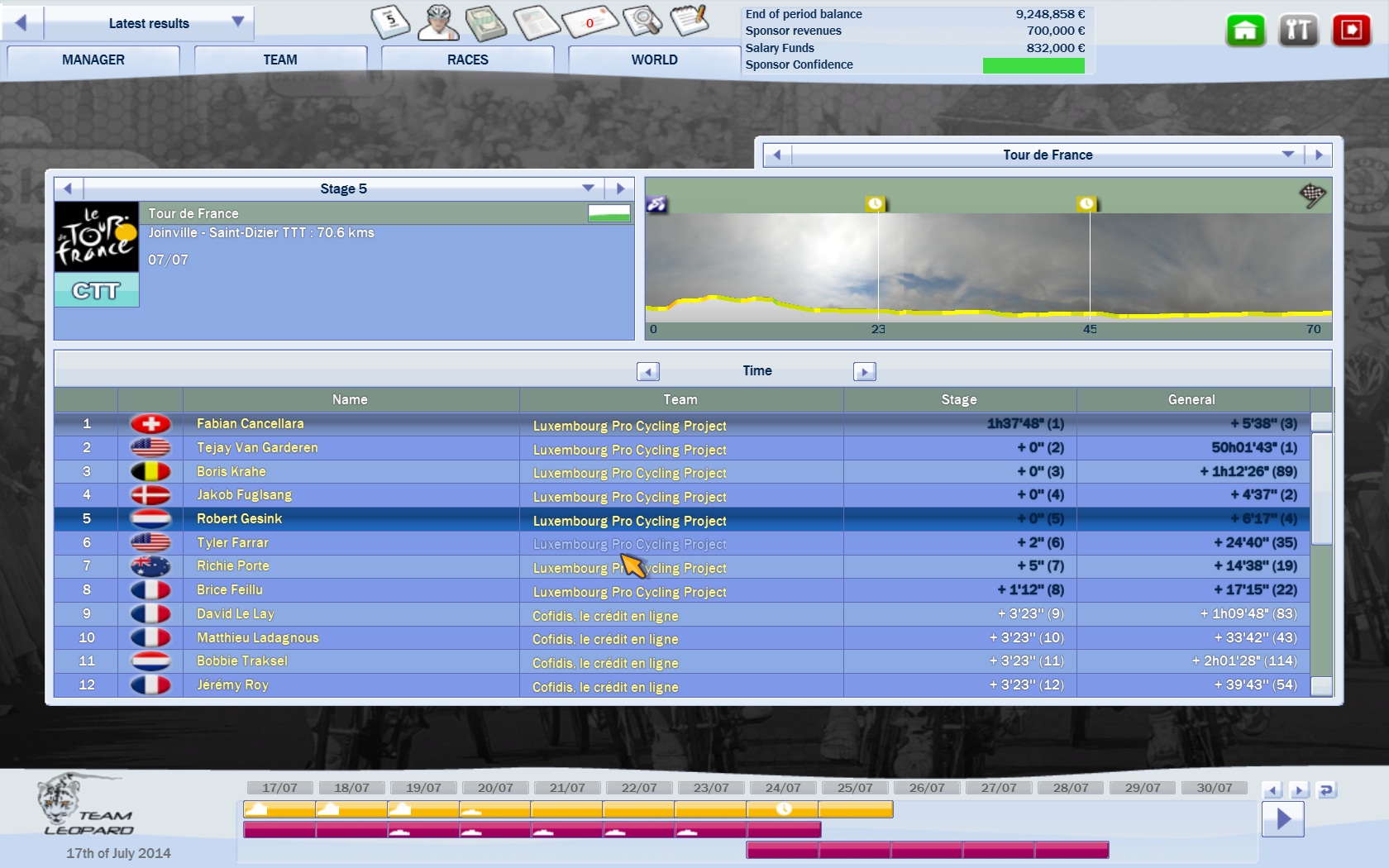Open the Stage 5 dropdown selector
The image size is (1389, 868).
coord(588,188)
